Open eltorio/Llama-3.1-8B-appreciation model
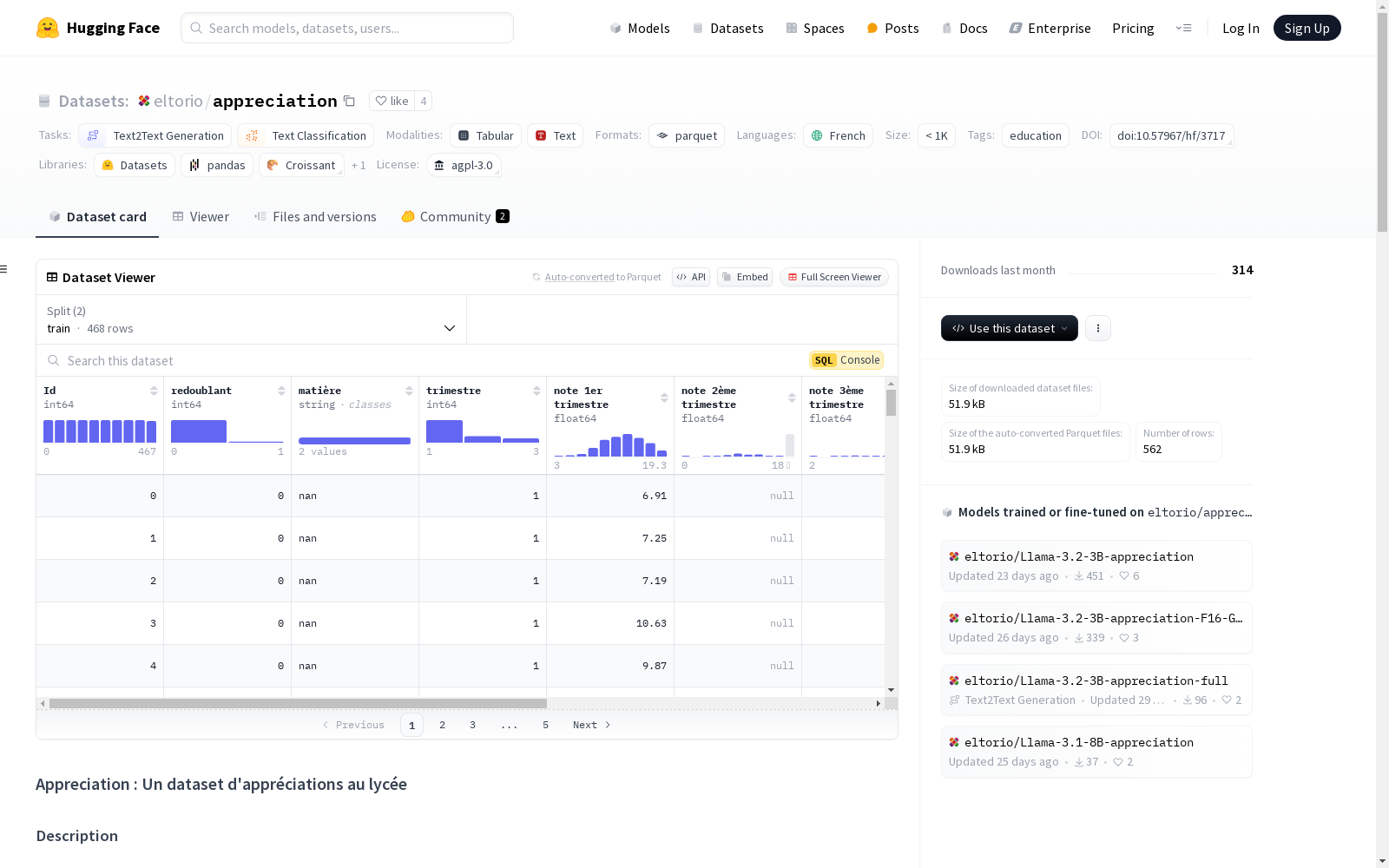This screenshot has height=868, width=1389. (x=1096, y=752)
